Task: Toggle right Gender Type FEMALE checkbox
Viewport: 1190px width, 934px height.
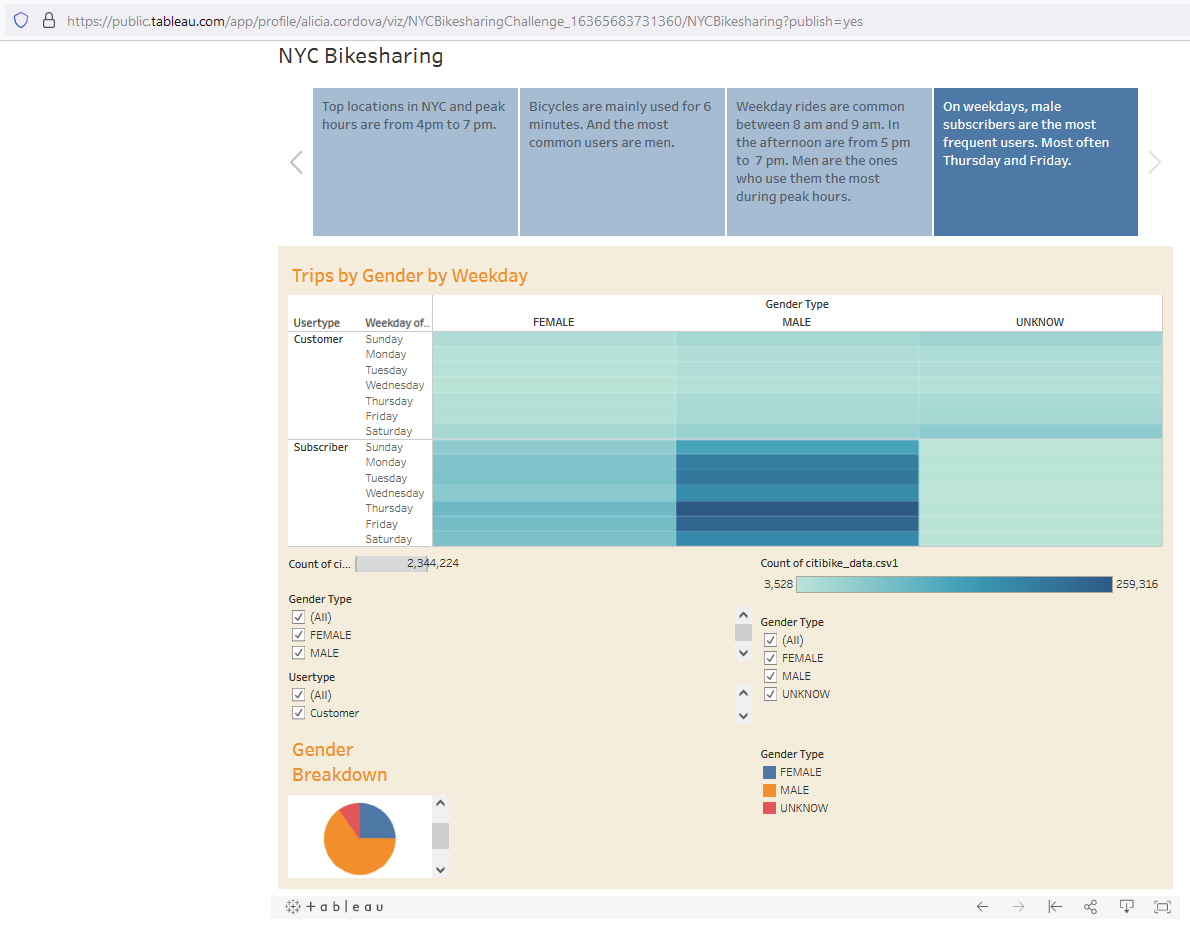Action: point(770,658)
